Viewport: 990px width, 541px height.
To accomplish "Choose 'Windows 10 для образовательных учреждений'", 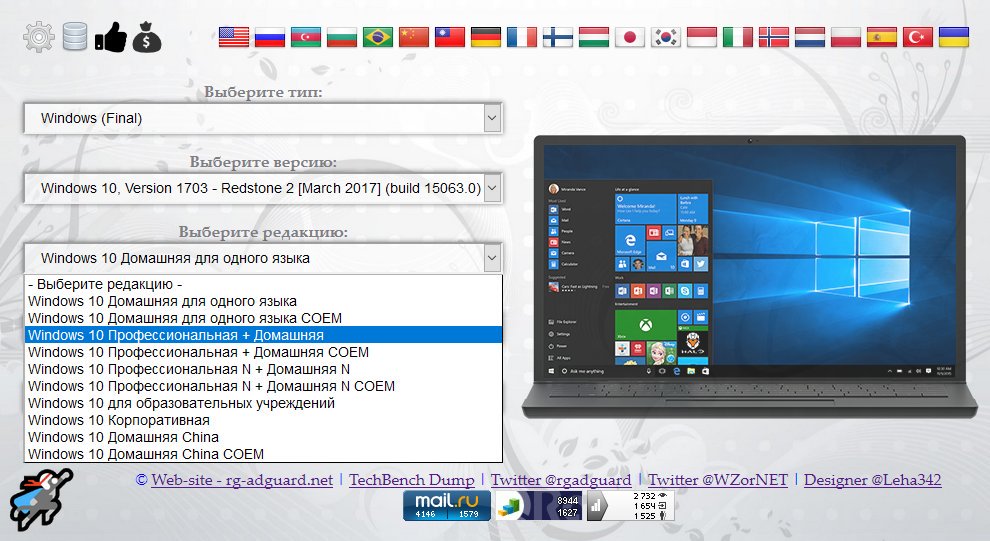I will pyautogui.click(x=263, y=403).
